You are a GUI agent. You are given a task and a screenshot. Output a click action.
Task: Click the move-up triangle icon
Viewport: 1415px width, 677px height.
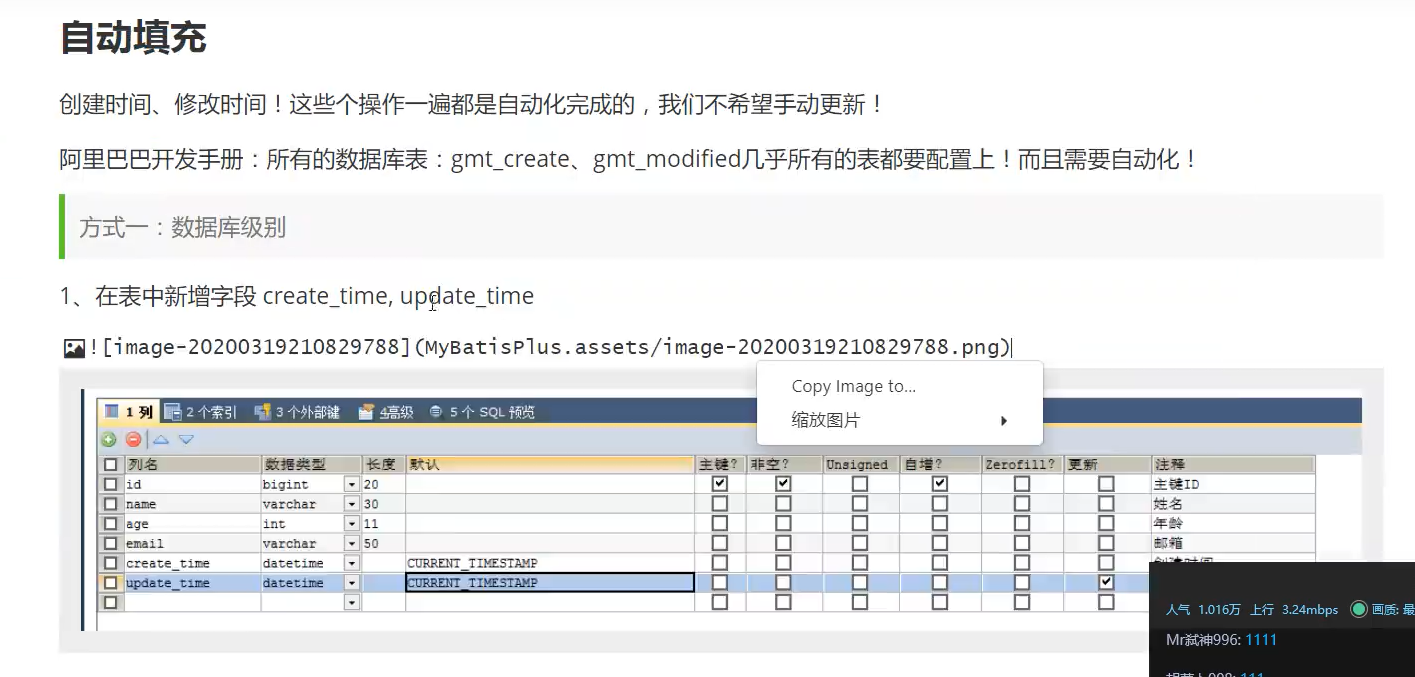(161, 439)
